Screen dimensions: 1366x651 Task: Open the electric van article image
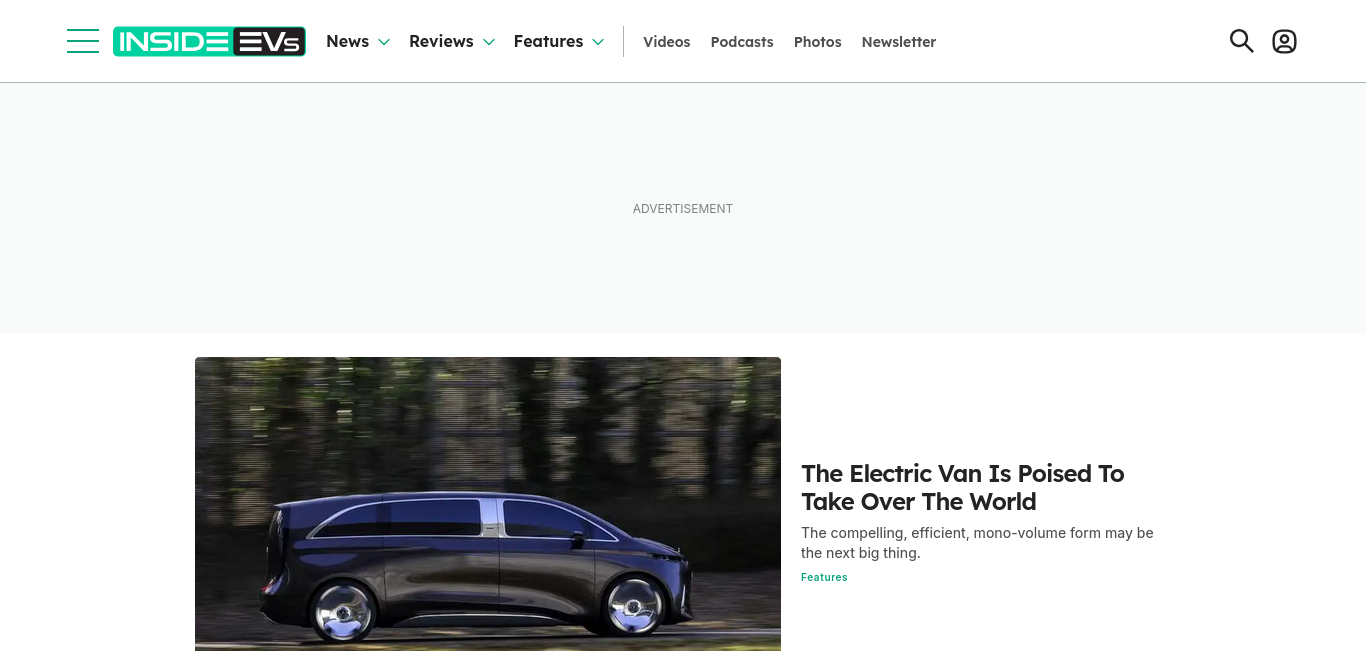(488, 504)
